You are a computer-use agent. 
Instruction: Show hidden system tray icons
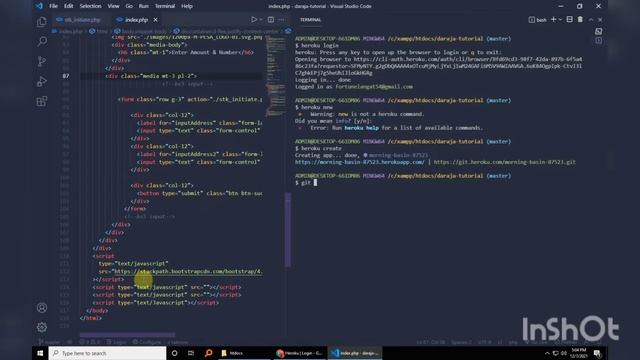click(547, 353)
